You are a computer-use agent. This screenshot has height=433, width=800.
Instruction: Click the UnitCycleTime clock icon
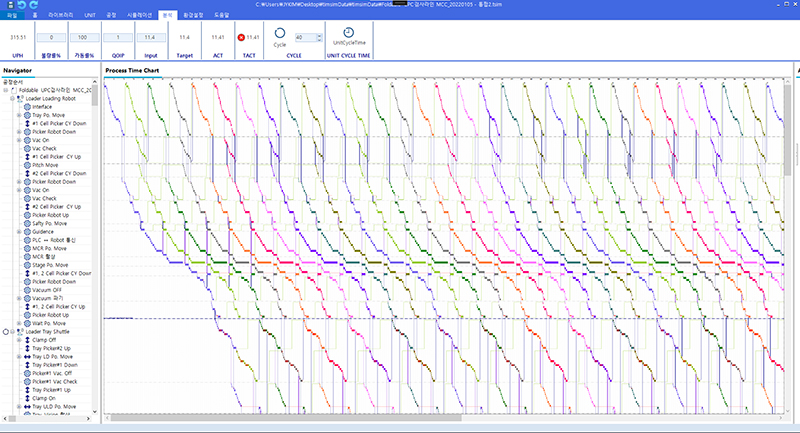(x=349, y=33)
